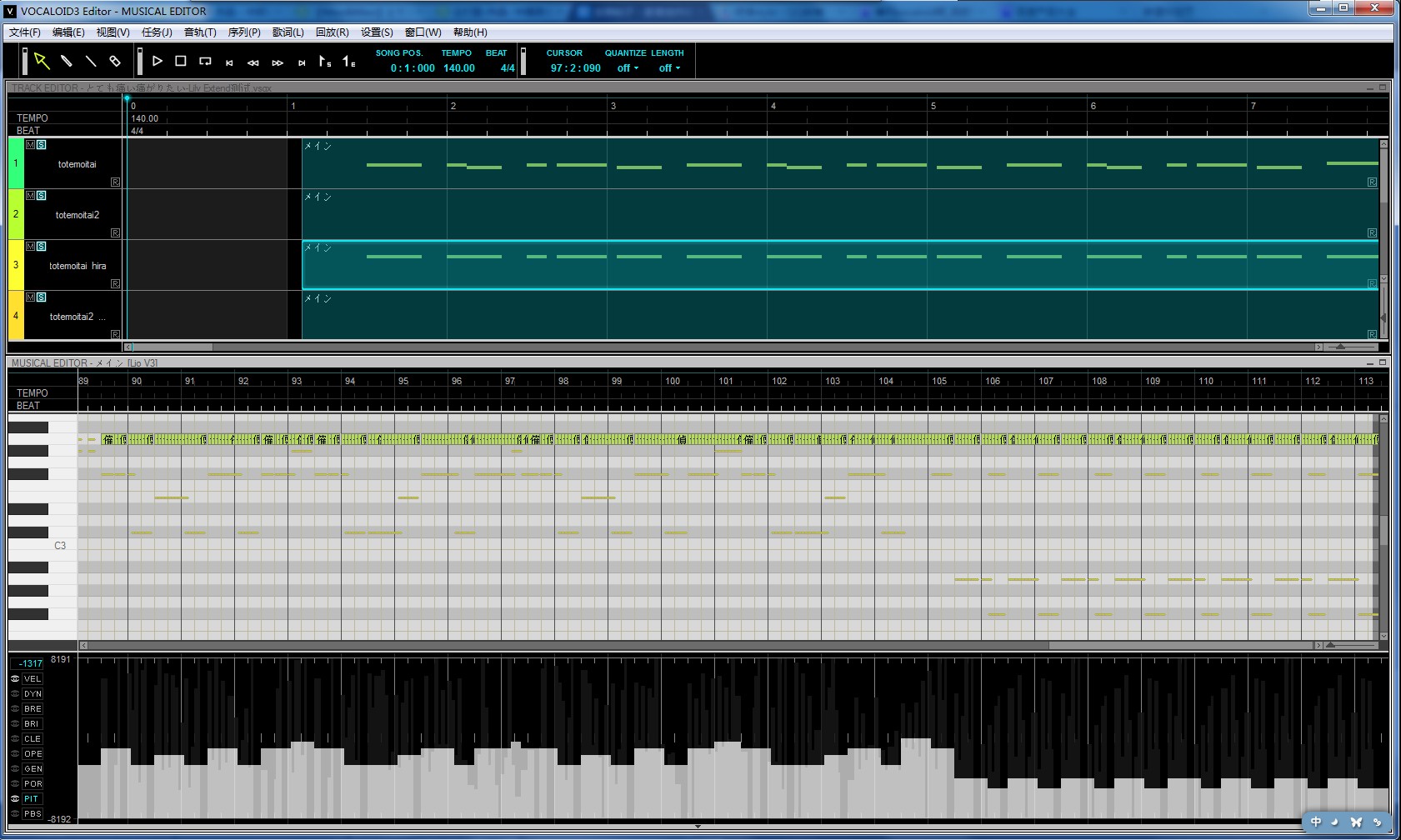Rewind the song position
Viewport: 1401px width, 840px height.
[253, 62]
